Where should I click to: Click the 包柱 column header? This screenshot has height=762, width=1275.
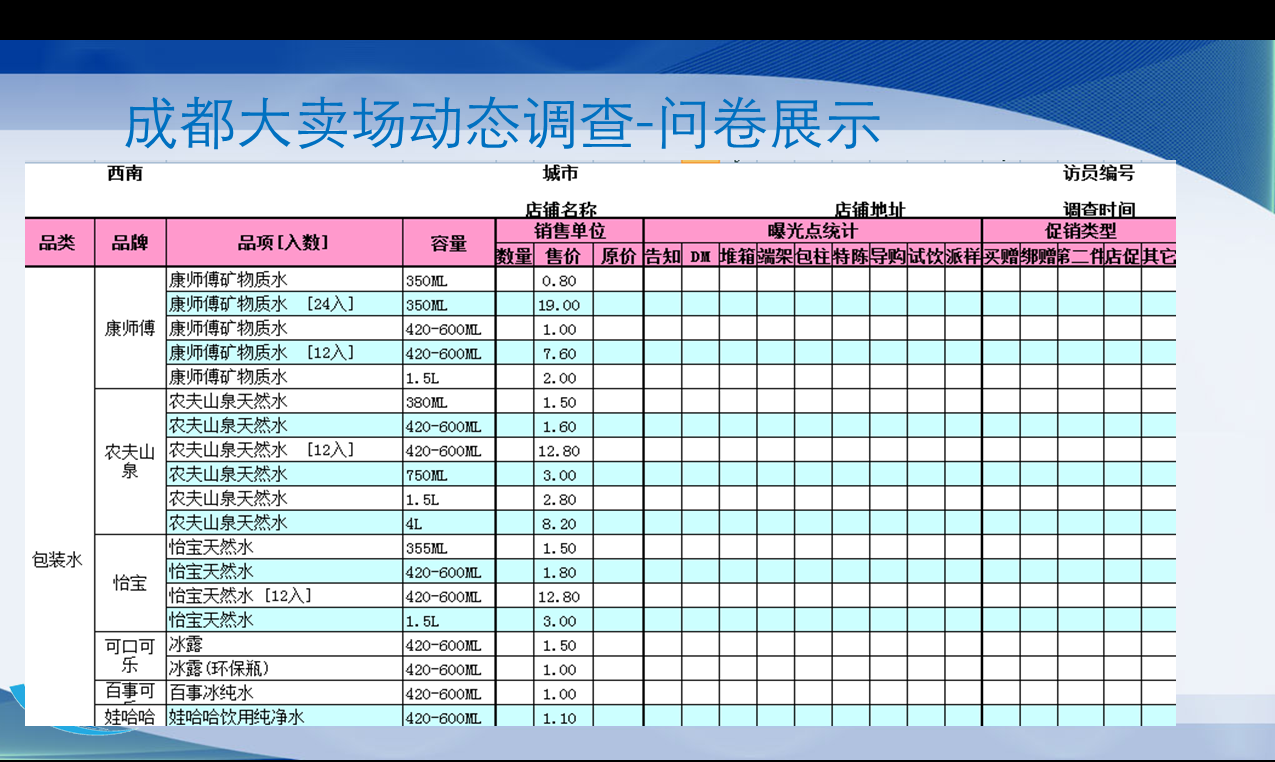coord(813,255)
